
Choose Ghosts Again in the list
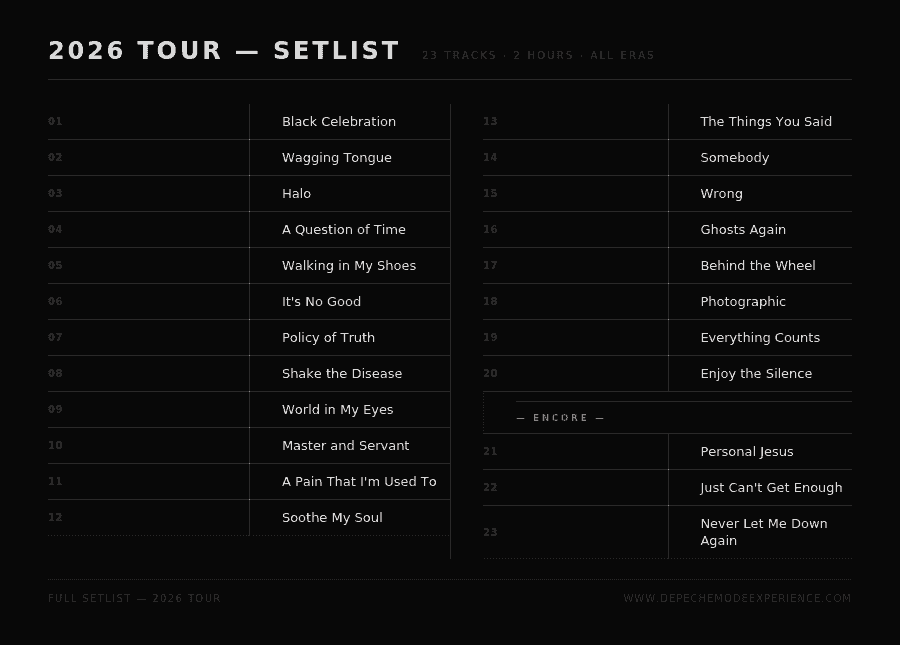743,230
